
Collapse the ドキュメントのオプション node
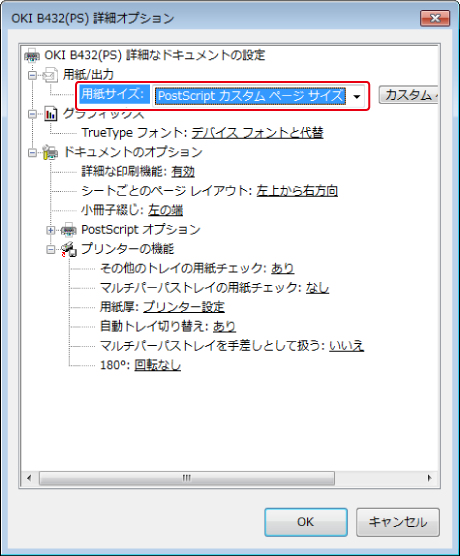coord(32,152)
